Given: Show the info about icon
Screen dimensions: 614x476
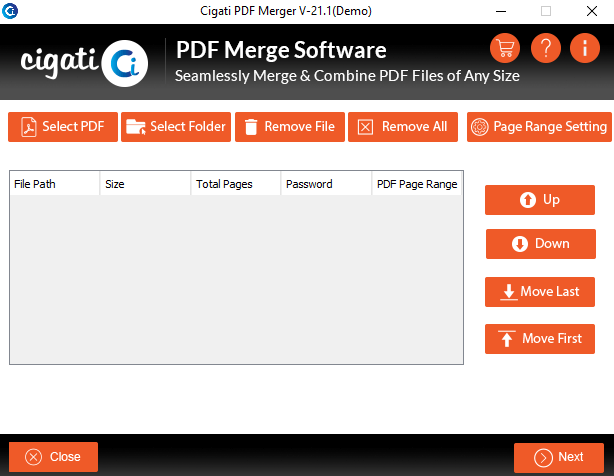Looking at the screenshot, I should [585, 49].
